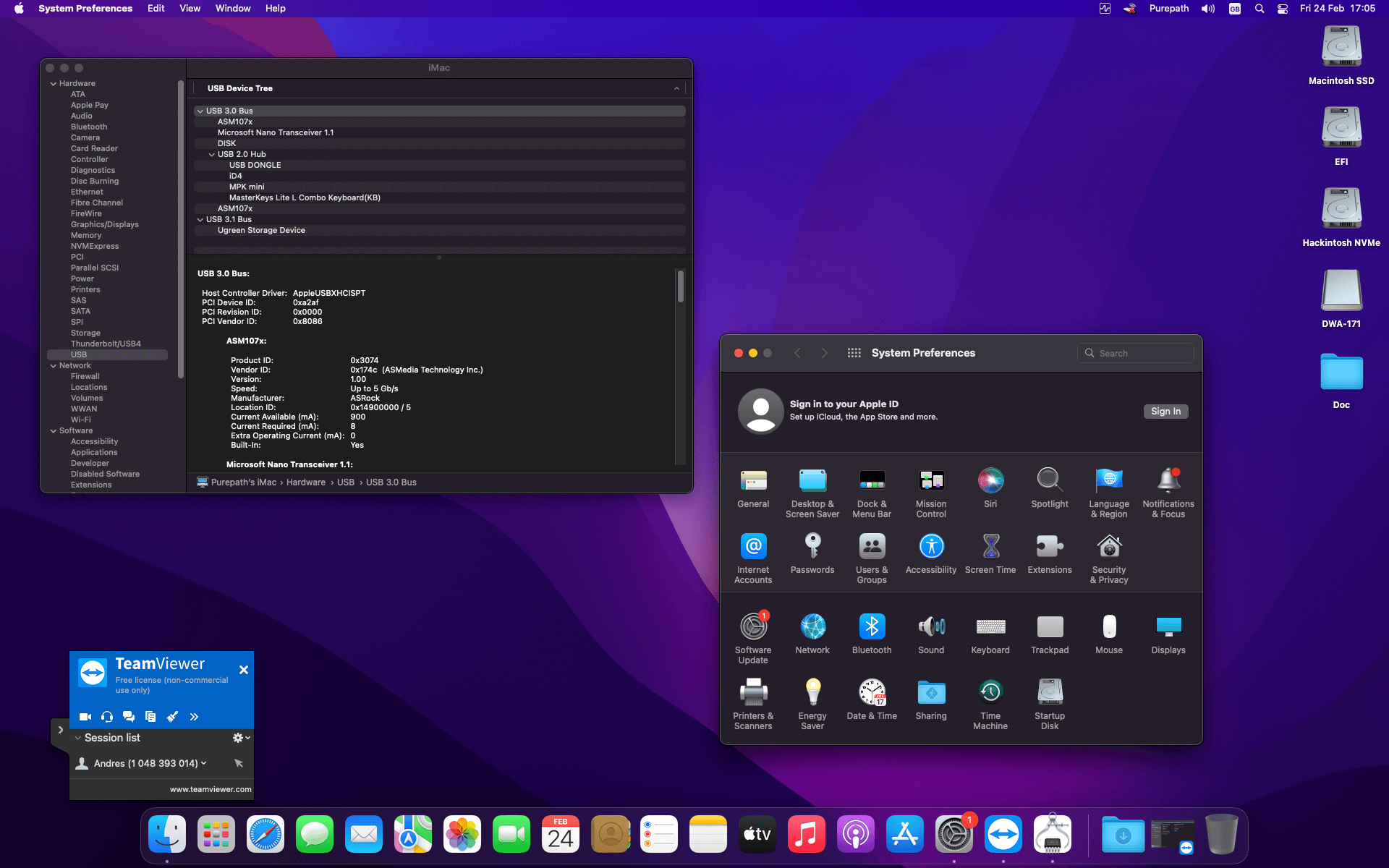Click the Sign In button
This screenshot has width=1389, height=868.
tap(1165, 412)
